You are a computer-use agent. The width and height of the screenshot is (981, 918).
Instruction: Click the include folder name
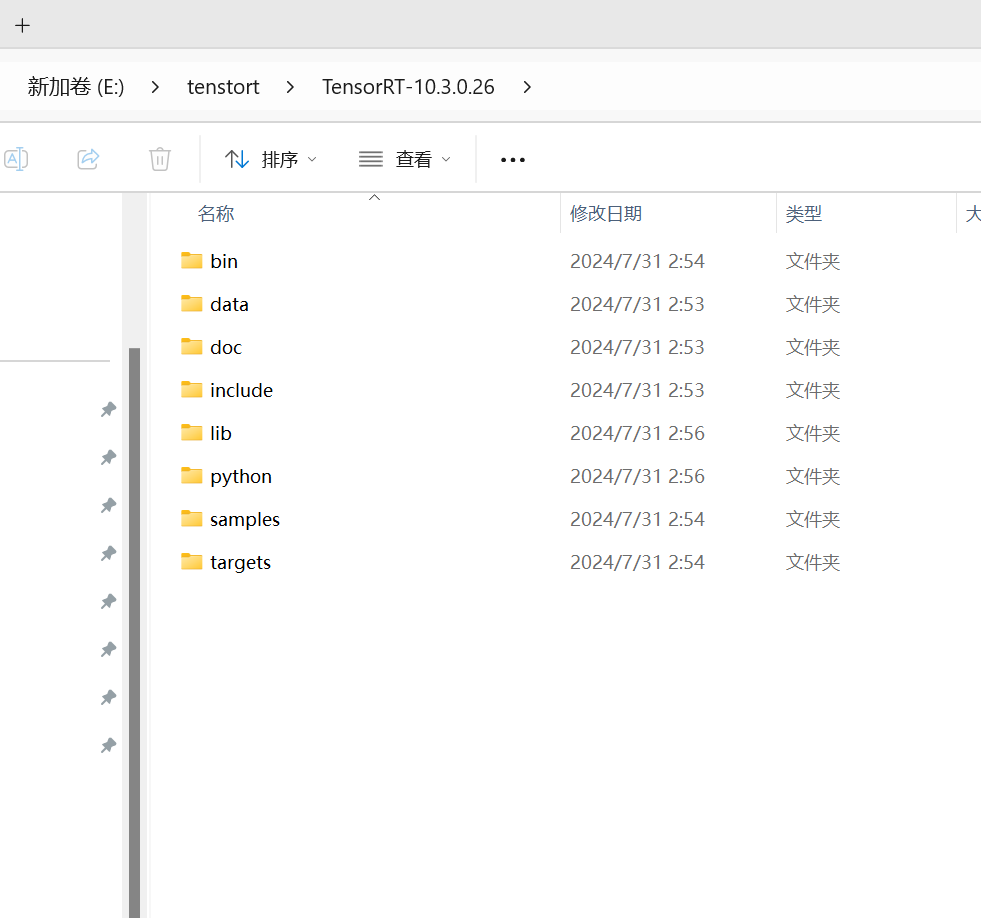tap(241, 390)
